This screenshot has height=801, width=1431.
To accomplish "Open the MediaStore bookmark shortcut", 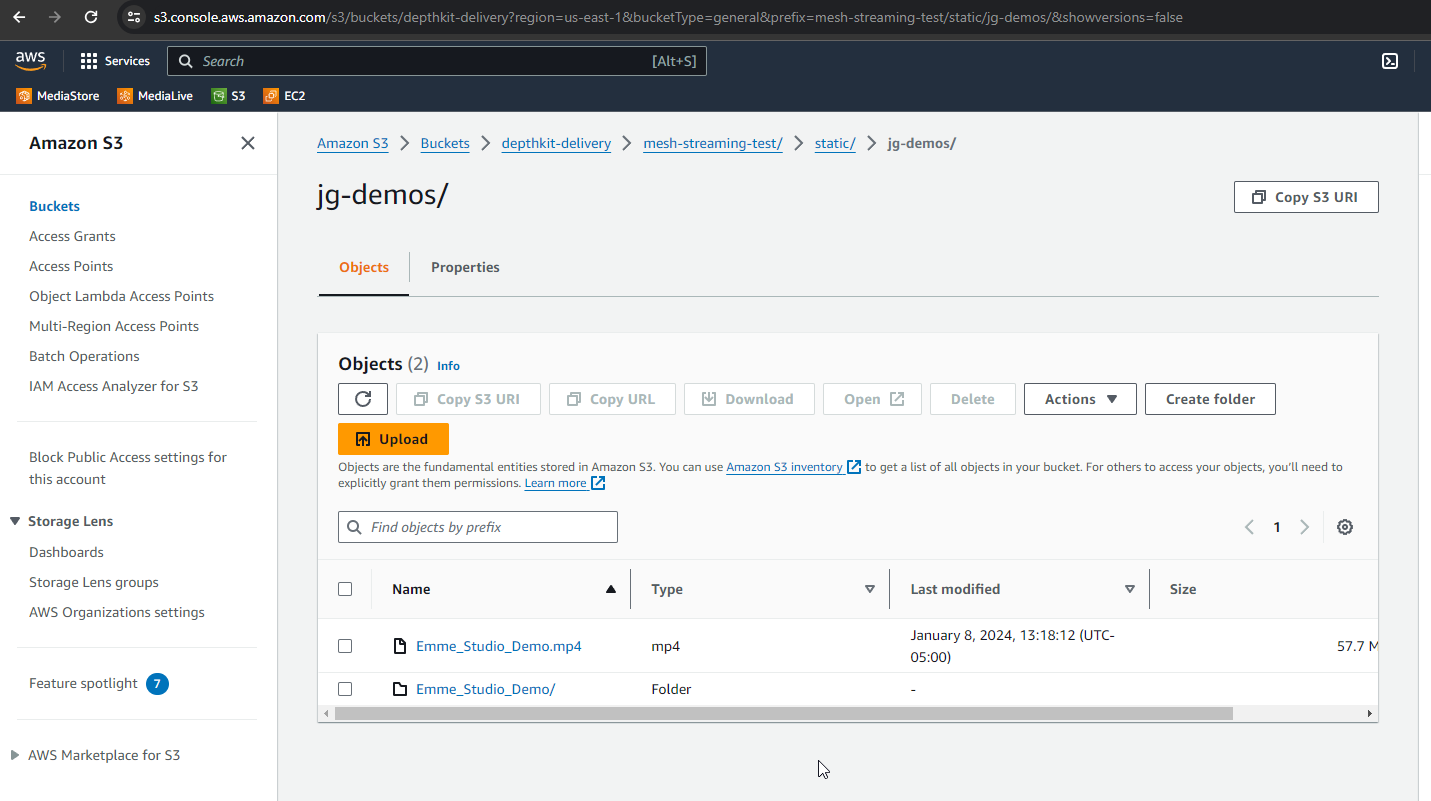I will click(58, 96).
